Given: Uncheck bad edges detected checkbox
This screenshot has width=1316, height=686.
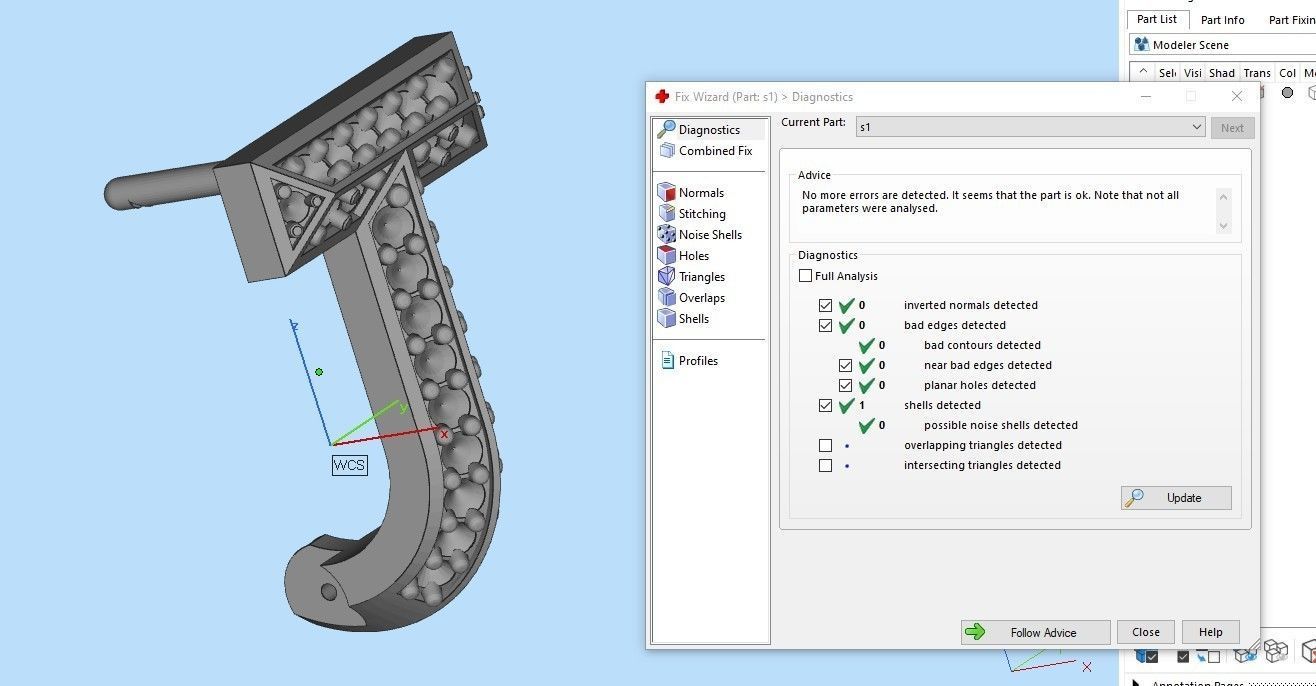Looking at the screenshot, I should pos(825,325).
